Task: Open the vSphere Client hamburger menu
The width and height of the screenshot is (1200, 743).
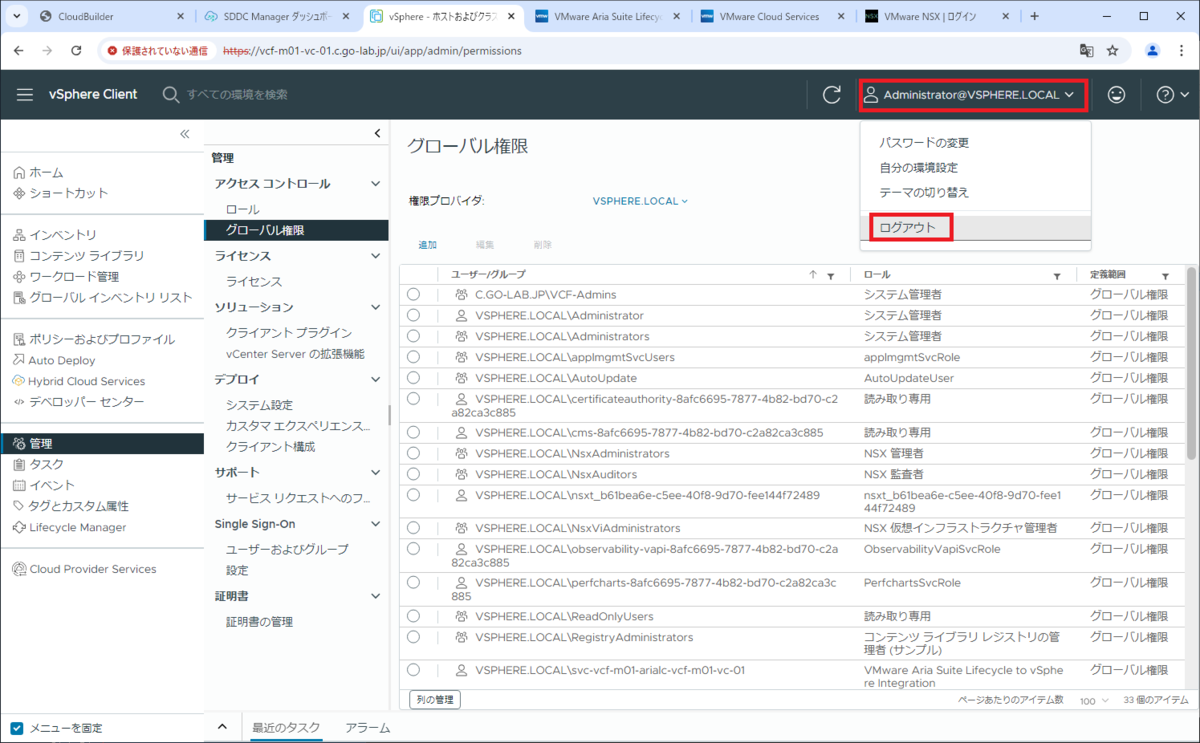Action: [x=25, y=94]
